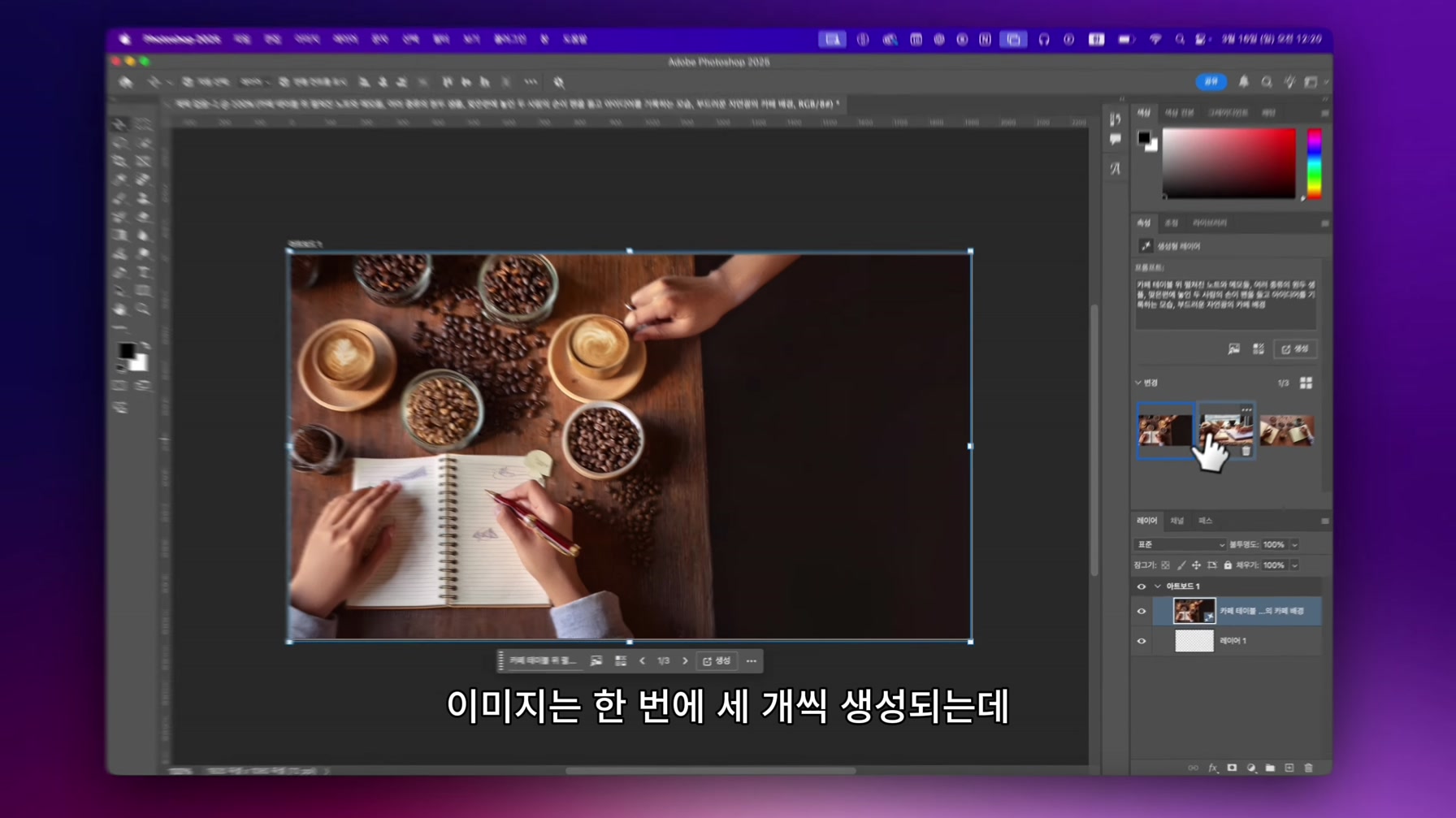Viewport: 1456px width, 818px height.
Task: Select the Hand tool in the toolbox
Action: click(120, 310)
